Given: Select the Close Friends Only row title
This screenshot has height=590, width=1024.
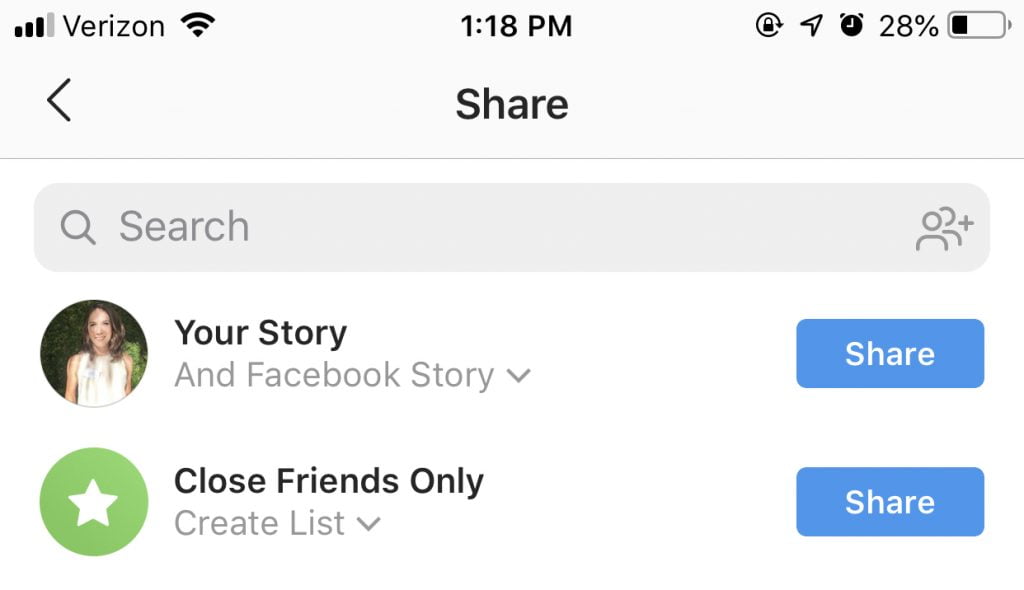Looking at the screenshot, I should [329, 481].
